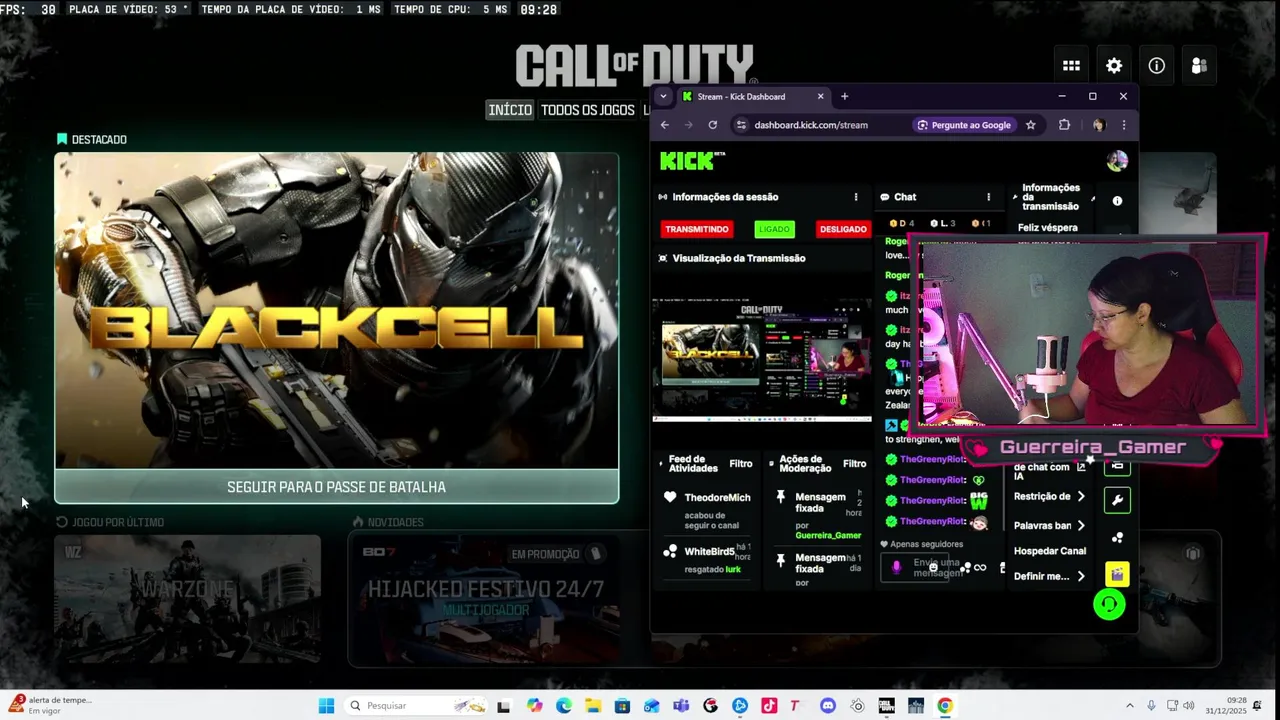Screen dimensions: 1280x720
Task: Open Chrome extensions puzzle icon
Action: pyautogui.click(x=1064, y=125)
